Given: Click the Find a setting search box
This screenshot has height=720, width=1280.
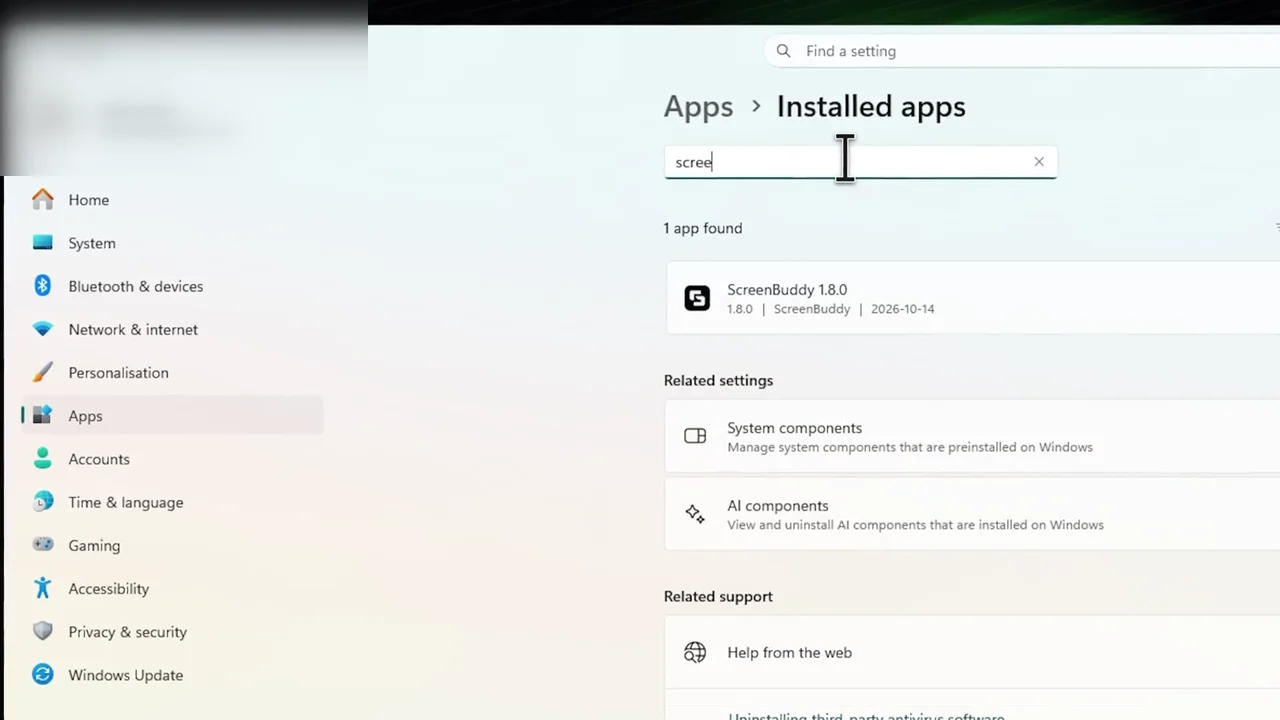Looking at the screenshot, I should click(x=1022, y=51).
